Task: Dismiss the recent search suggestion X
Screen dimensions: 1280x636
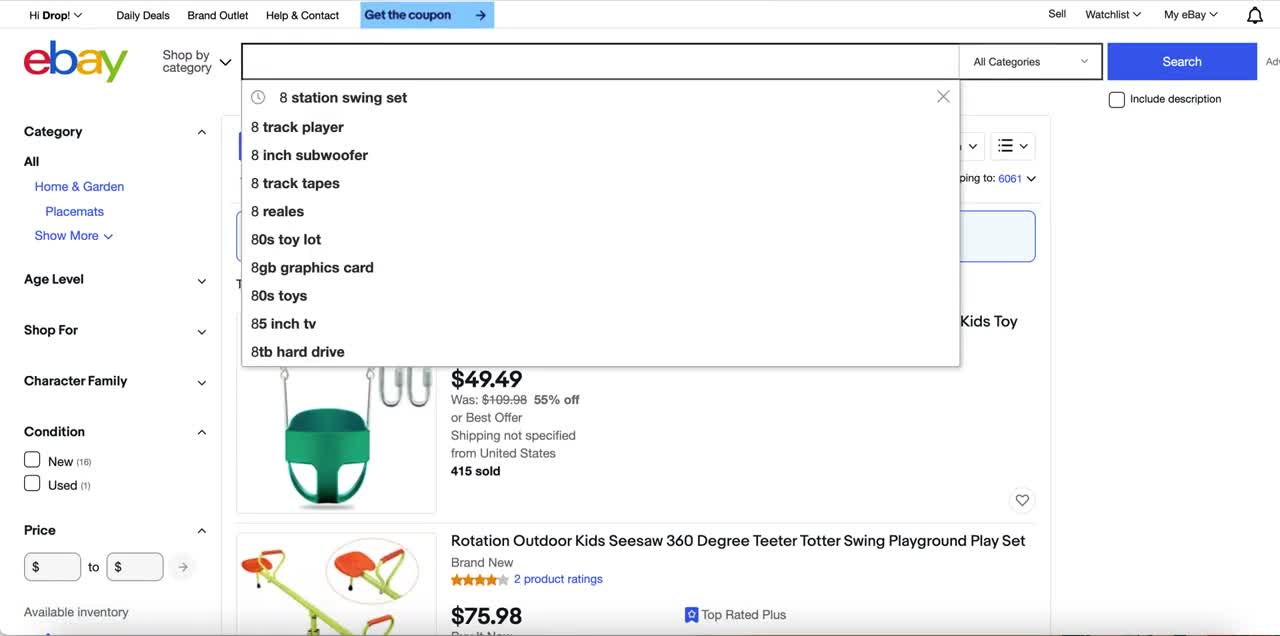Action: pos(943,97)
